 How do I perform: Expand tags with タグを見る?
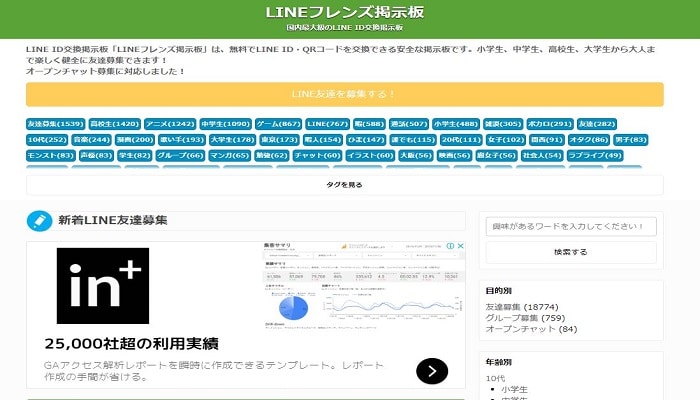point(345,185)
